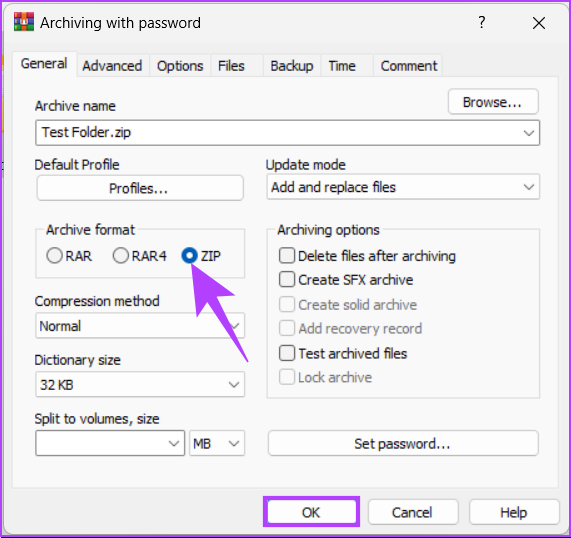Switch to the Advanced tab
Screen dimensions: 571x538
click(112, 66)
